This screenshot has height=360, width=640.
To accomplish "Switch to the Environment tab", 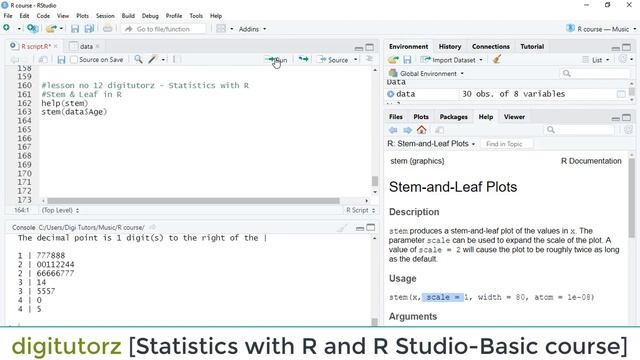I will pyautogui.click(x=408, y=47).
